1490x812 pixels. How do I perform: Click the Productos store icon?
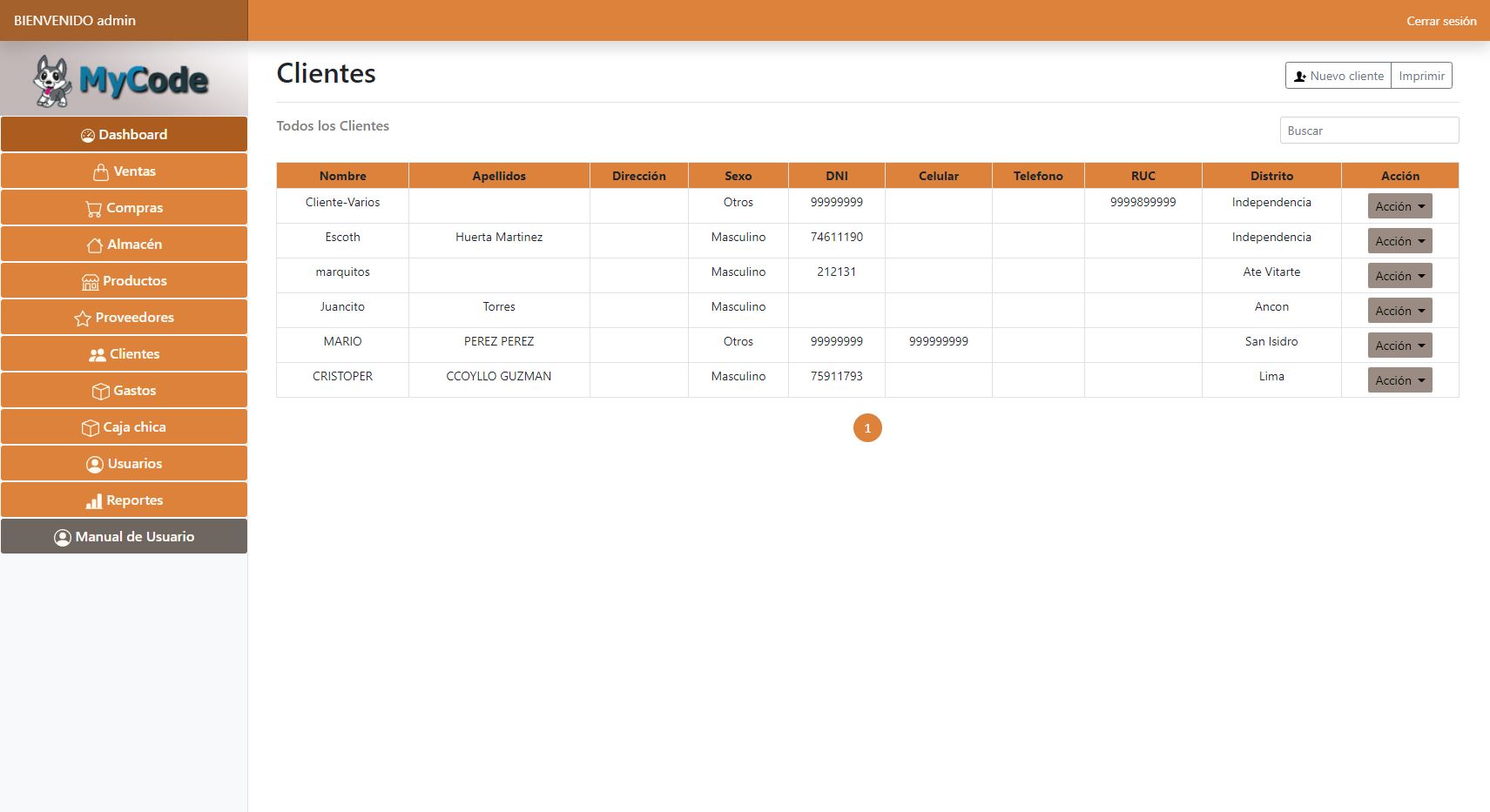click(91, 282)
